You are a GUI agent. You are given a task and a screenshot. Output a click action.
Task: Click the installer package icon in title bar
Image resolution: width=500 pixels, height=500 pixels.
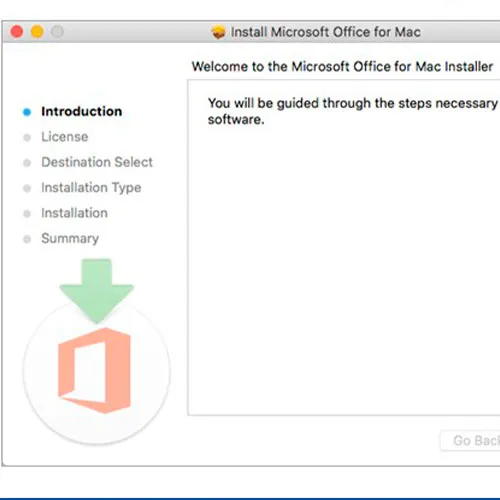218,32
